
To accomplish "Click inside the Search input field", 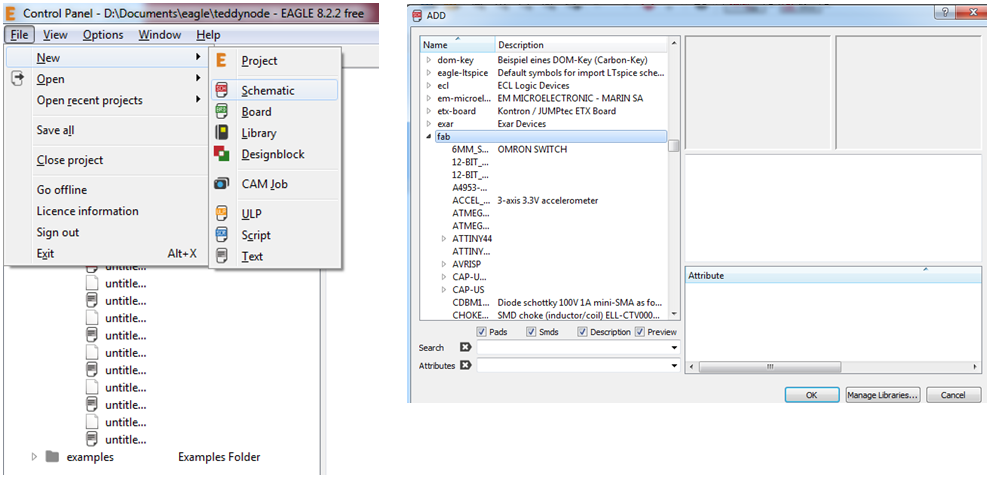I will click(x=573, y=348).
